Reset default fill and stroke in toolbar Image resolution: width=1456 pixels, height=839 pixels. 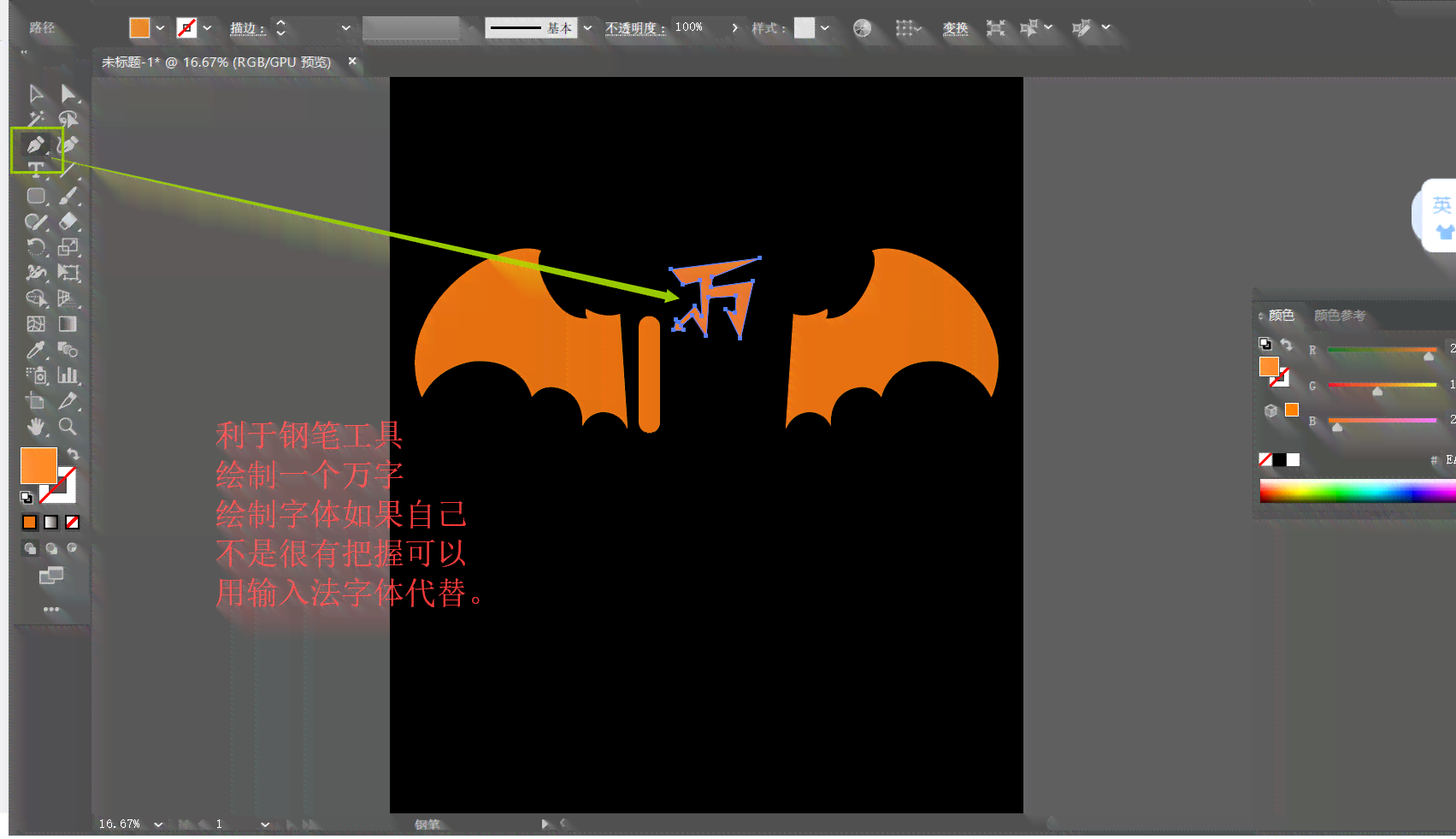pos(27,498)
